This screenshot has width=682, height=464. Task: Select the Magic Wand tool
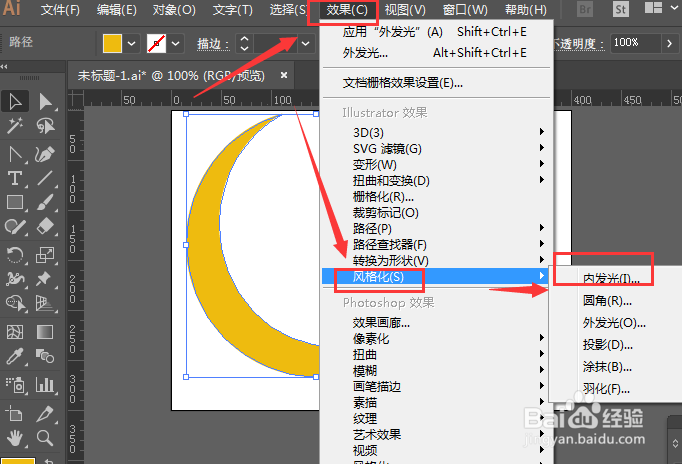15,126
